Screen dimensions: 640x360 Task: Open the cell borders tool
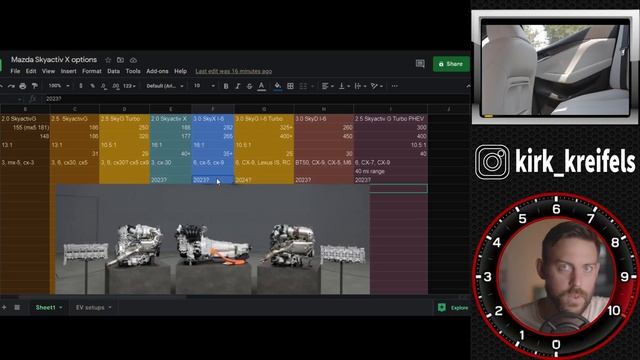pyautogui.click(x=290, y=86)
